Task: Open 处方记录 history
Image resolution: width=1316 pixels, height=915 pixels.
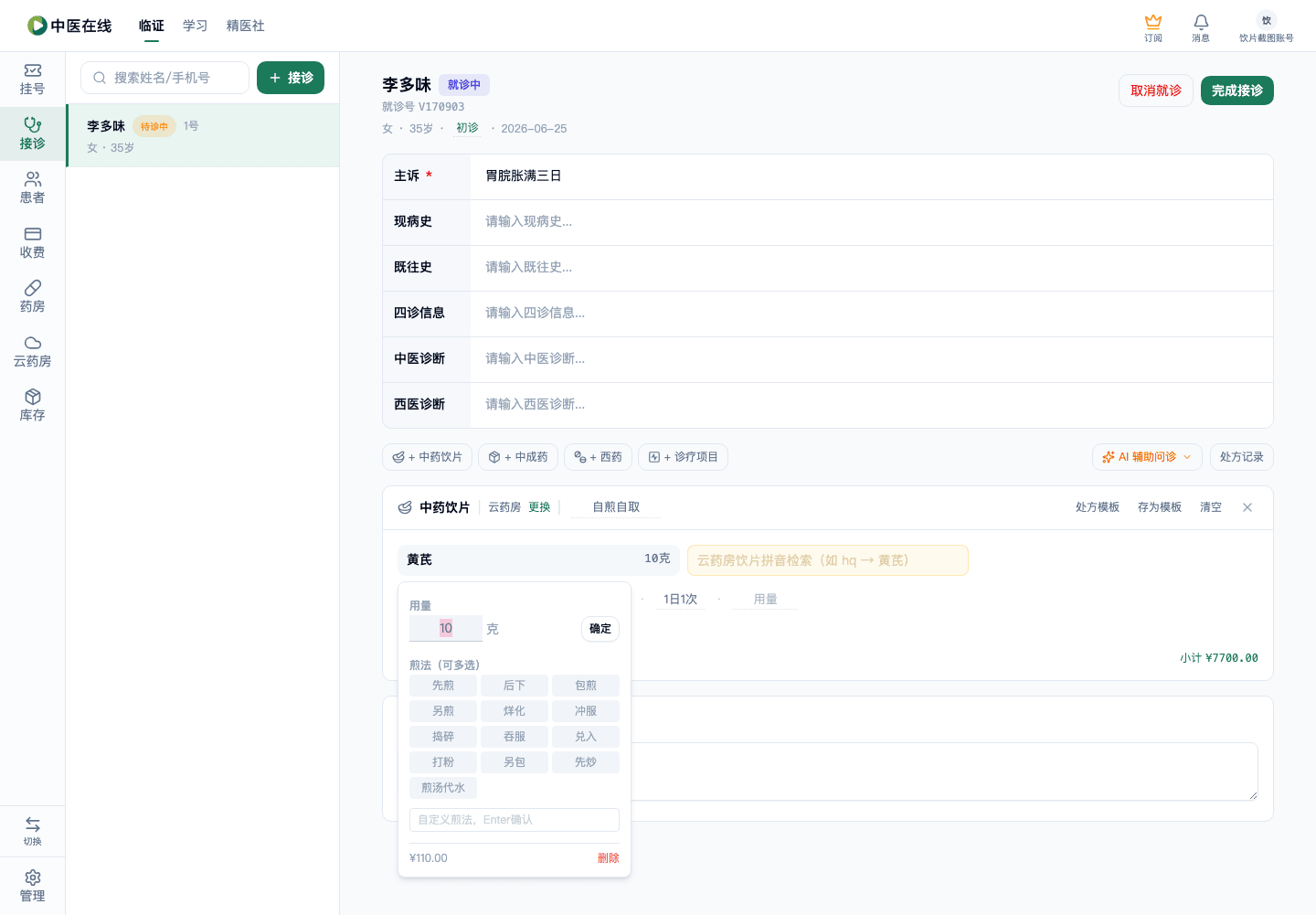Action: pyautogui.click(x=1241, y=457)
